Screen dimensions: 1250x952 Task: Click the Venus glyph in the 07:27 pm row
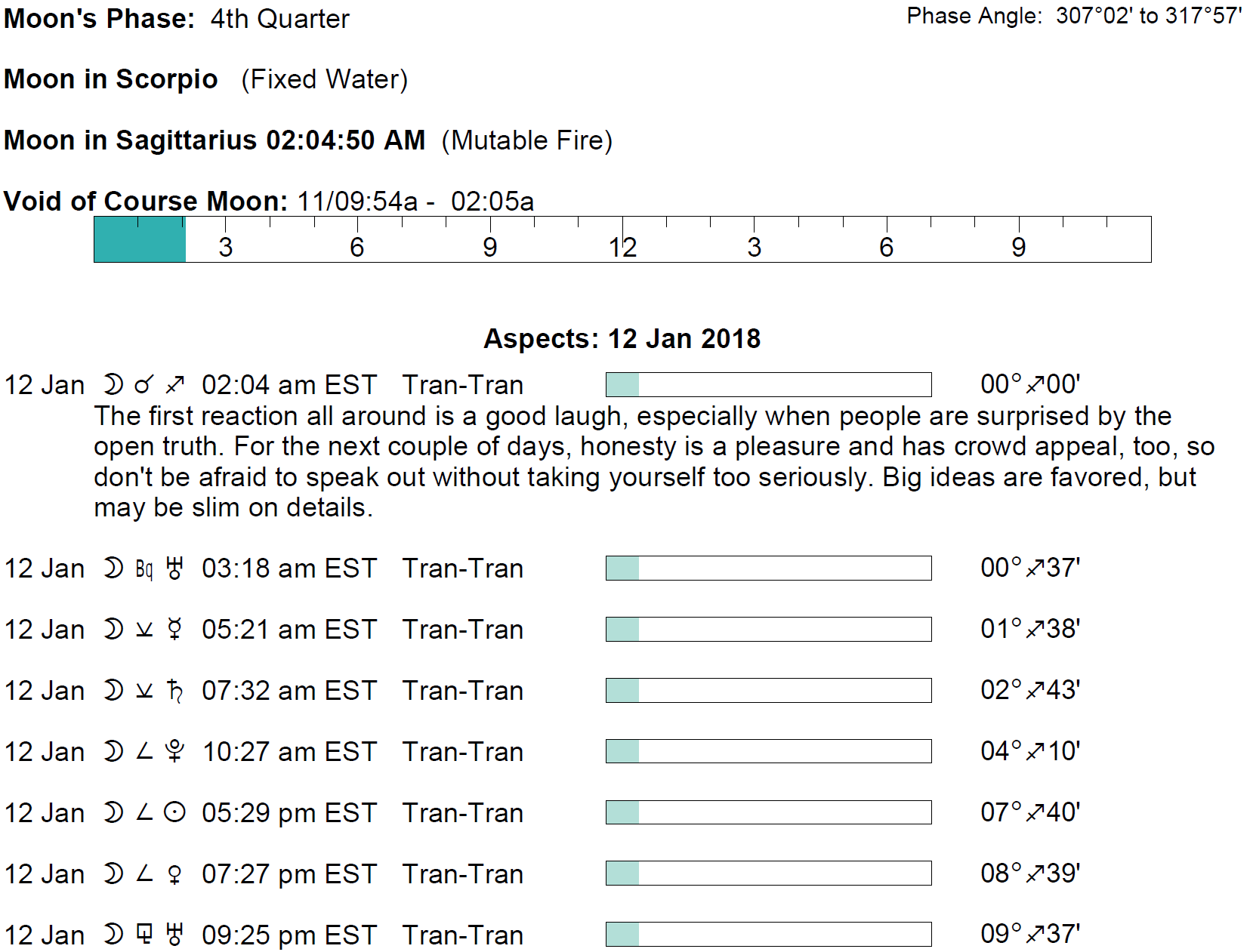[175, 874]
